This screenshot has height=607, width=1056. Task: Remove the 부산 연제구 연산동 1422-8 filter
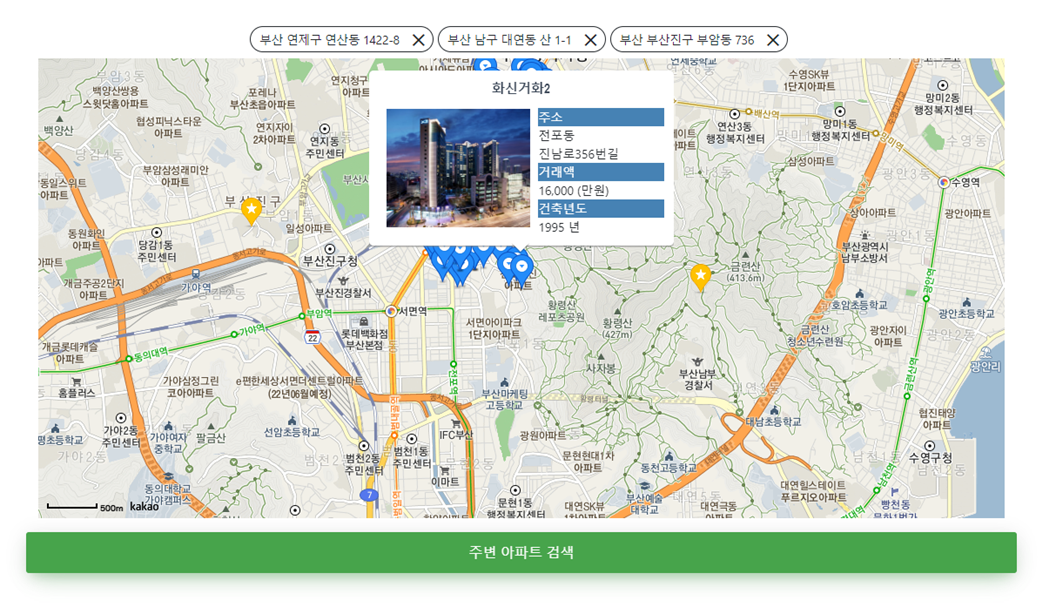[x=419, y=39]
